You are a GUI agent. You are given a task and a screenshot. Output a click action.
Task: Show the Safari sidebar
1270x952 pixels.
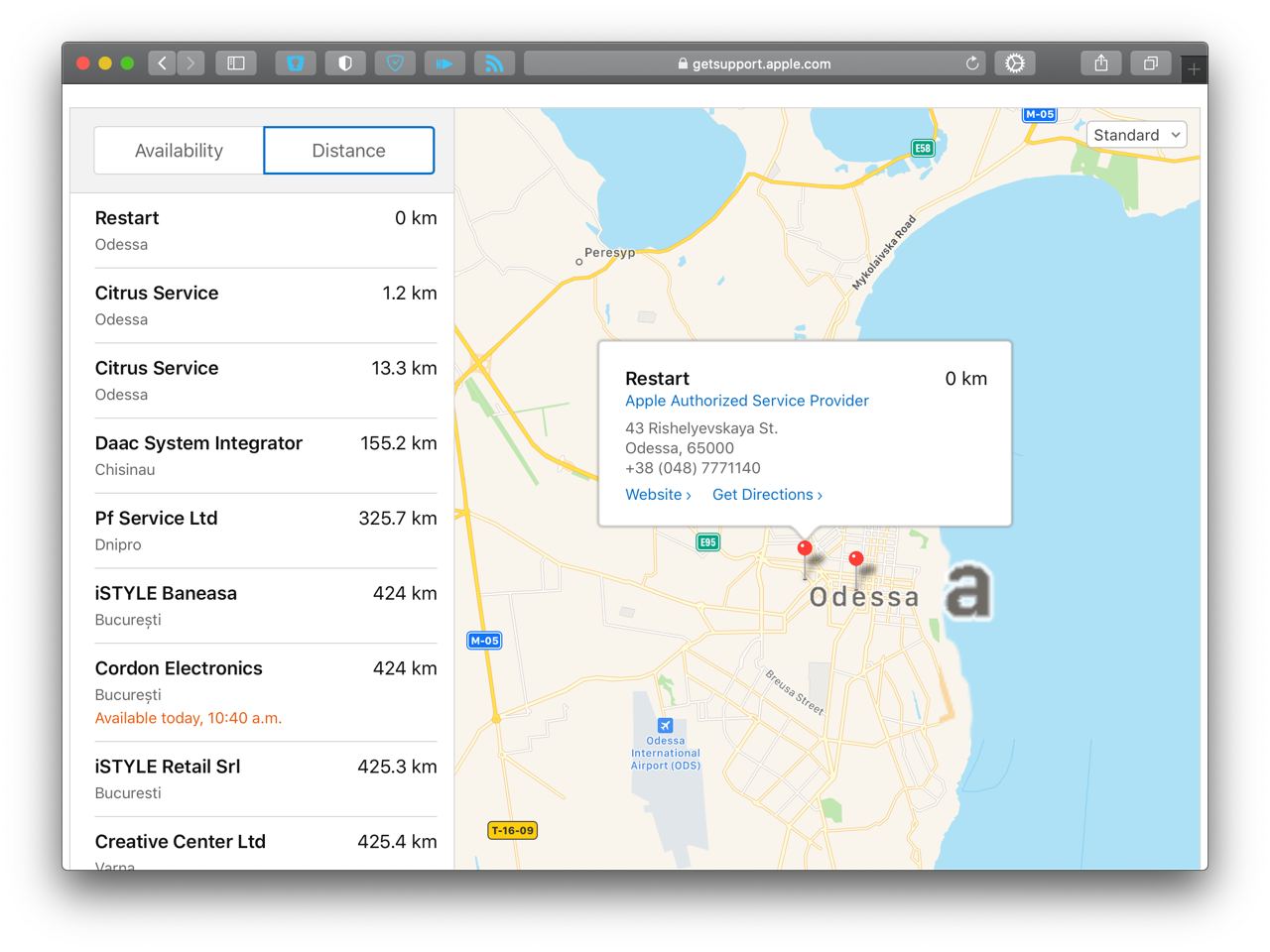tap(236, 63)
